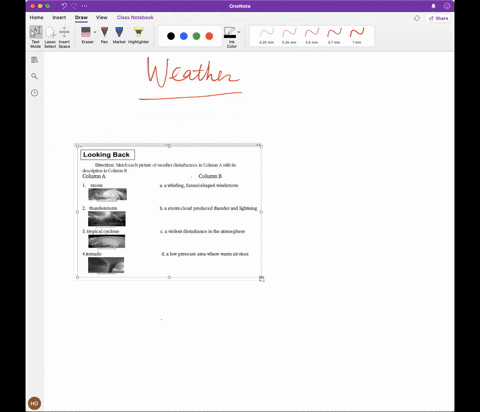Click the storm picture thumbnail
This screenshot has width=480, height=412.
(x=107, y=194)
